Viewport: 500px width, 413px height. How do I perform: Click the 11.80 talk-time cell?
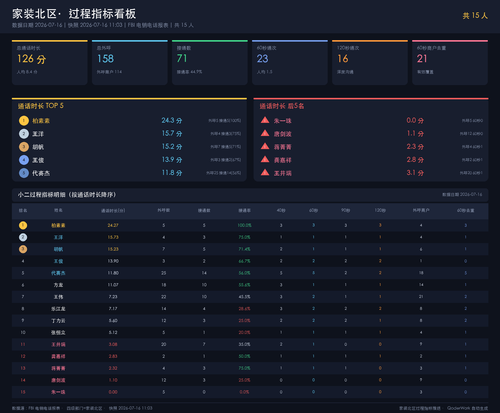[x=113, y=273]
